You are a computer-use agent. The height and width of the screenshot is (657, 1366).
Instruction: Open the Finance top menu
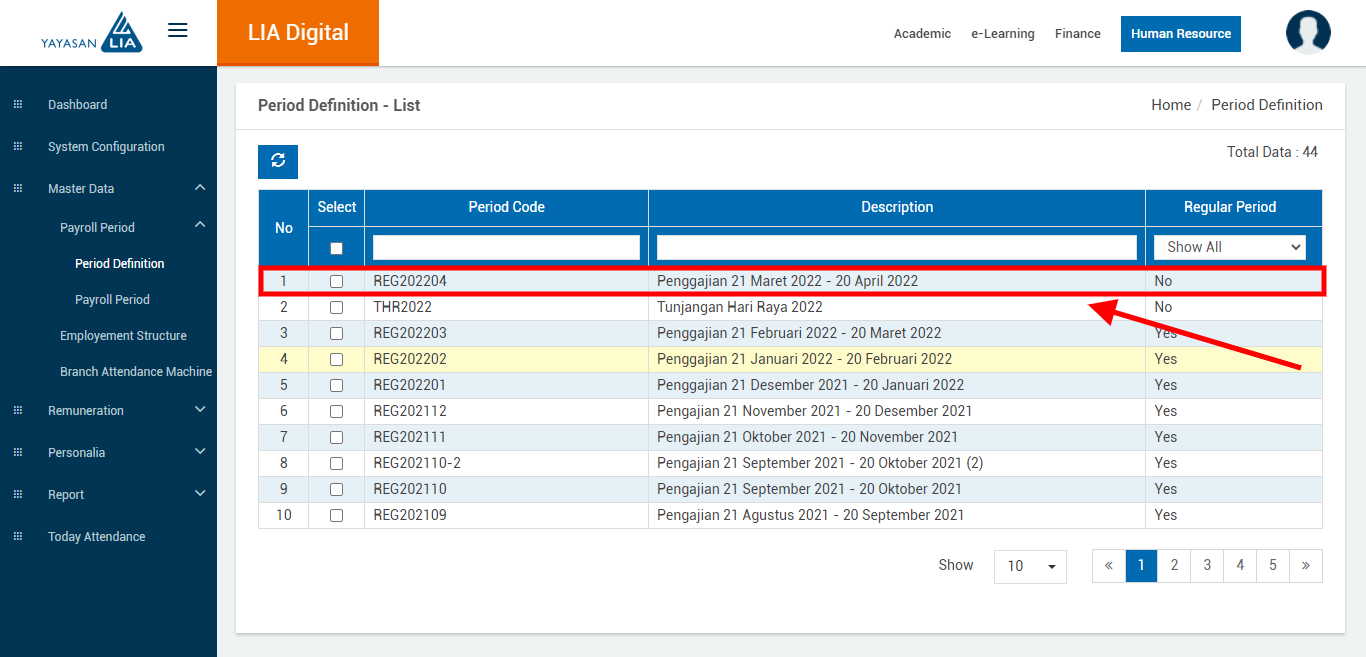point(1077,34)
